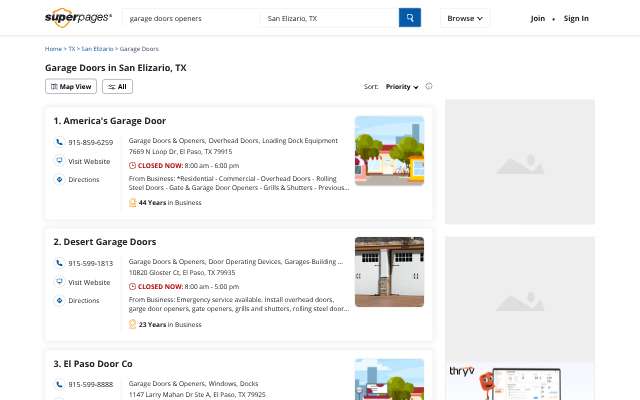Click the Superpages logo
Viewport: 640px width, 400px height.
(x=78, y=18)
